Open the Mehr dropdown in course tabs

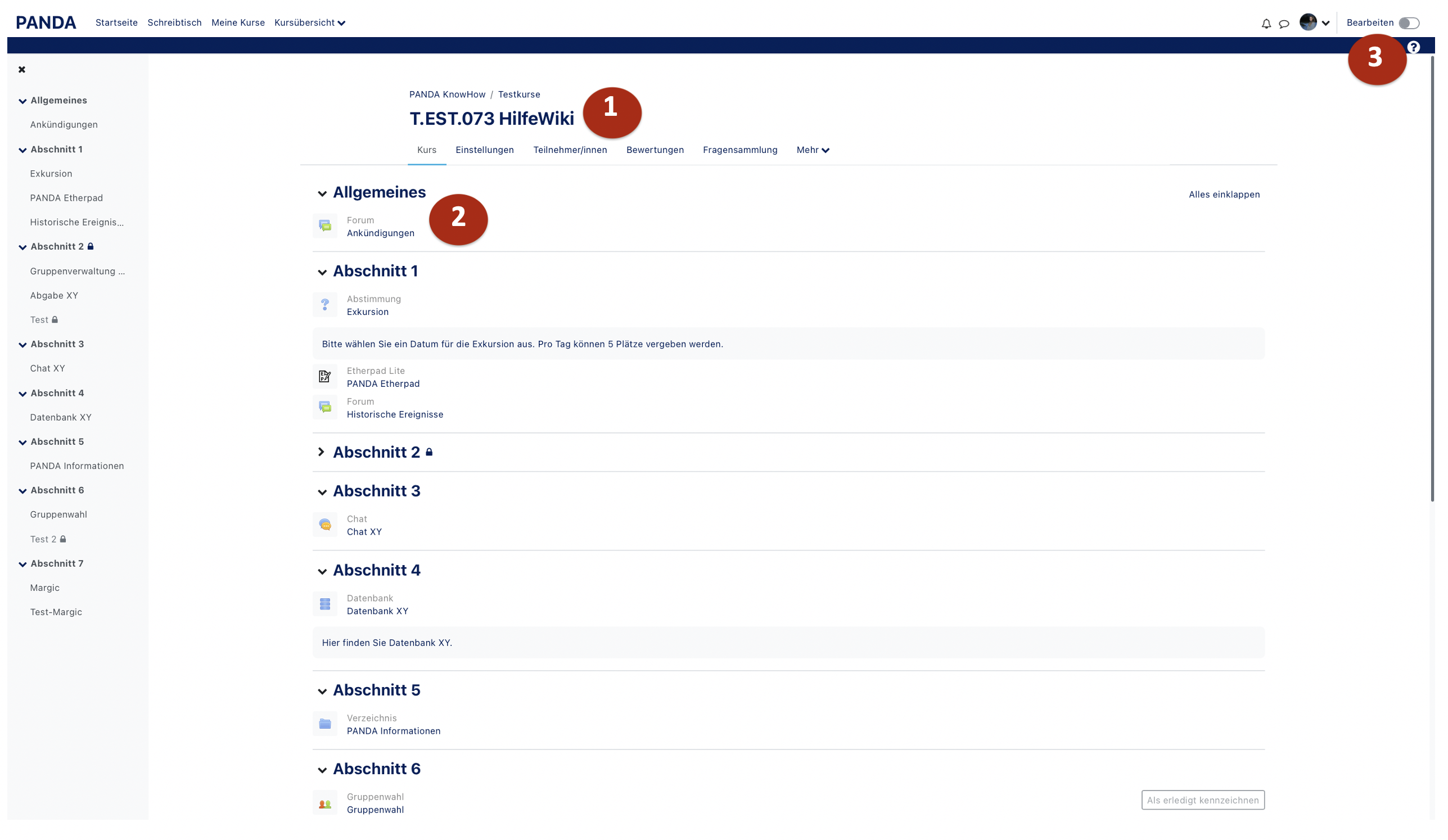click(x=813, y=150)
